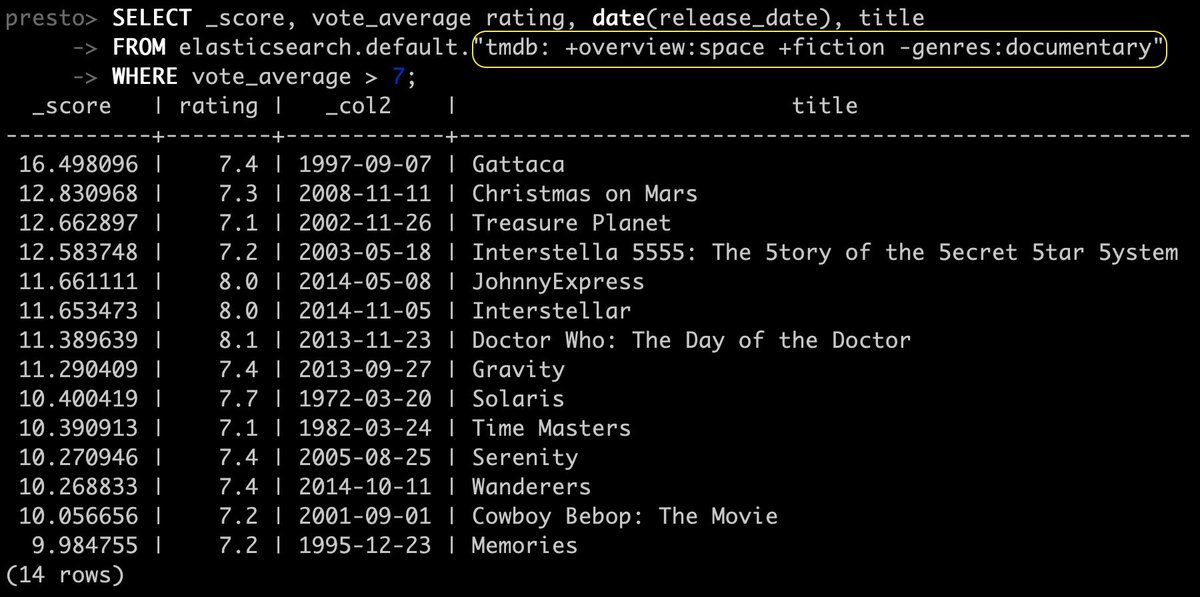1200x597 pixels.
Task: Click the date 2005-08-25
Action: click(x=365, y=458)
